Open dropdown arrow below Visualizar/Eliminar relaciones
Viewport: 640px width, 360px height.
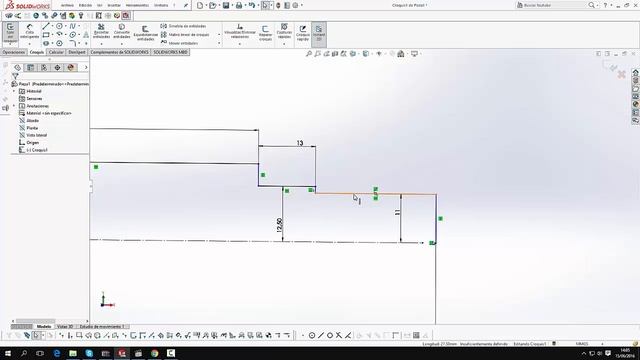click(x=240, y=44)
